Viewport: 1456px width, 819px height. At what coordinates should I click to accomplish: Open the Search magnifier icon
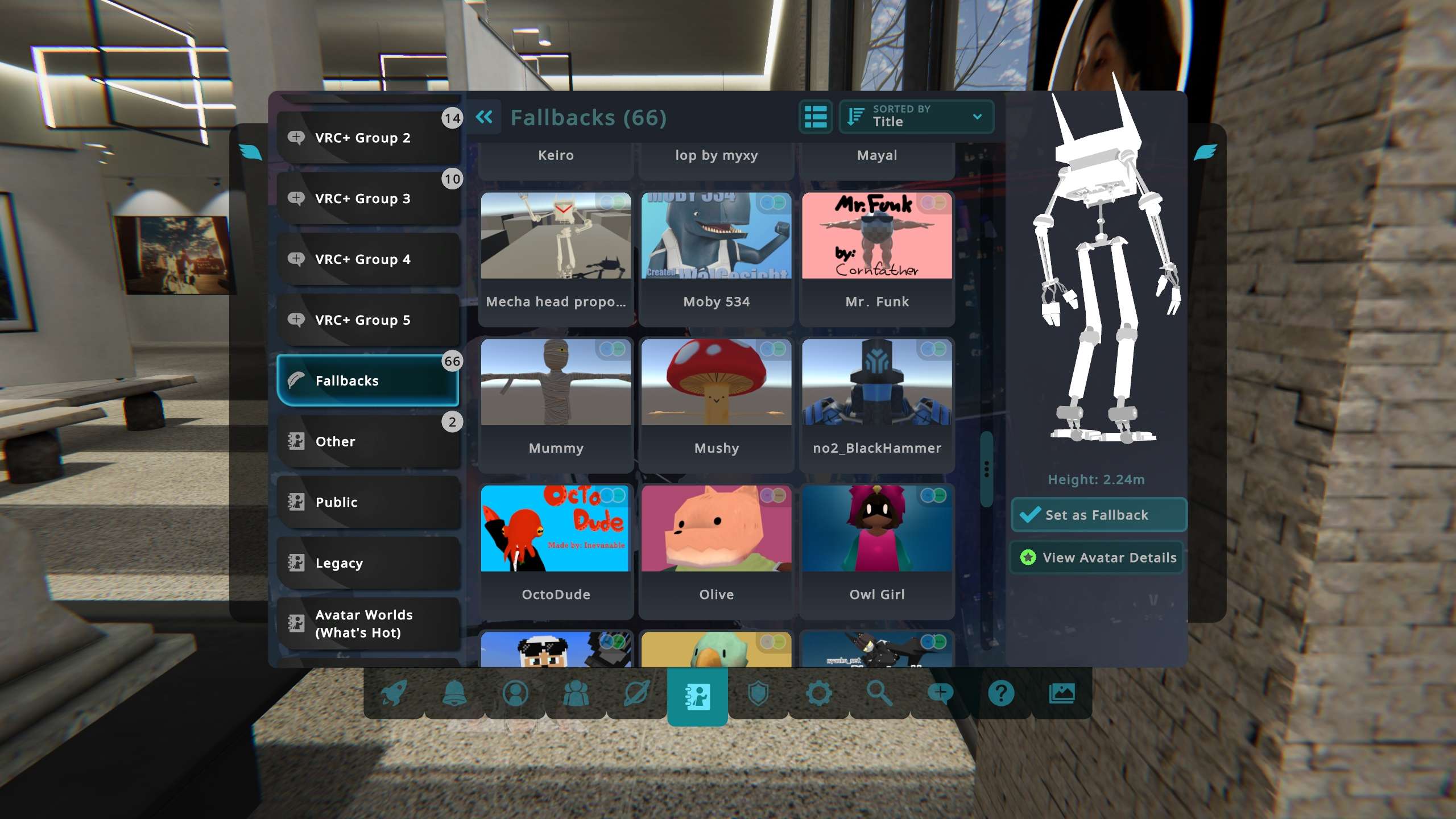879,693
